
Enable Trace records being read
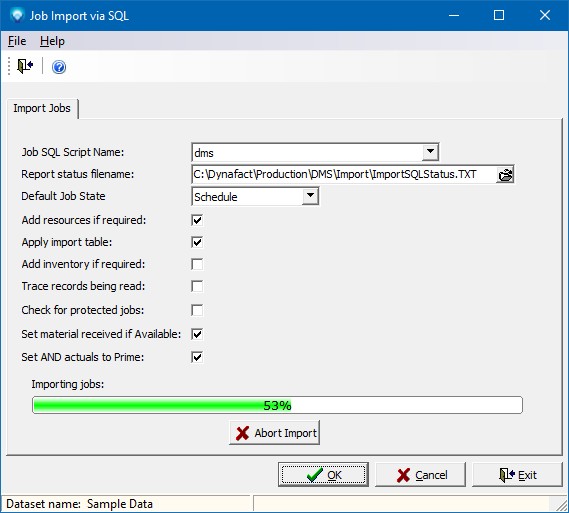[197, 286]
